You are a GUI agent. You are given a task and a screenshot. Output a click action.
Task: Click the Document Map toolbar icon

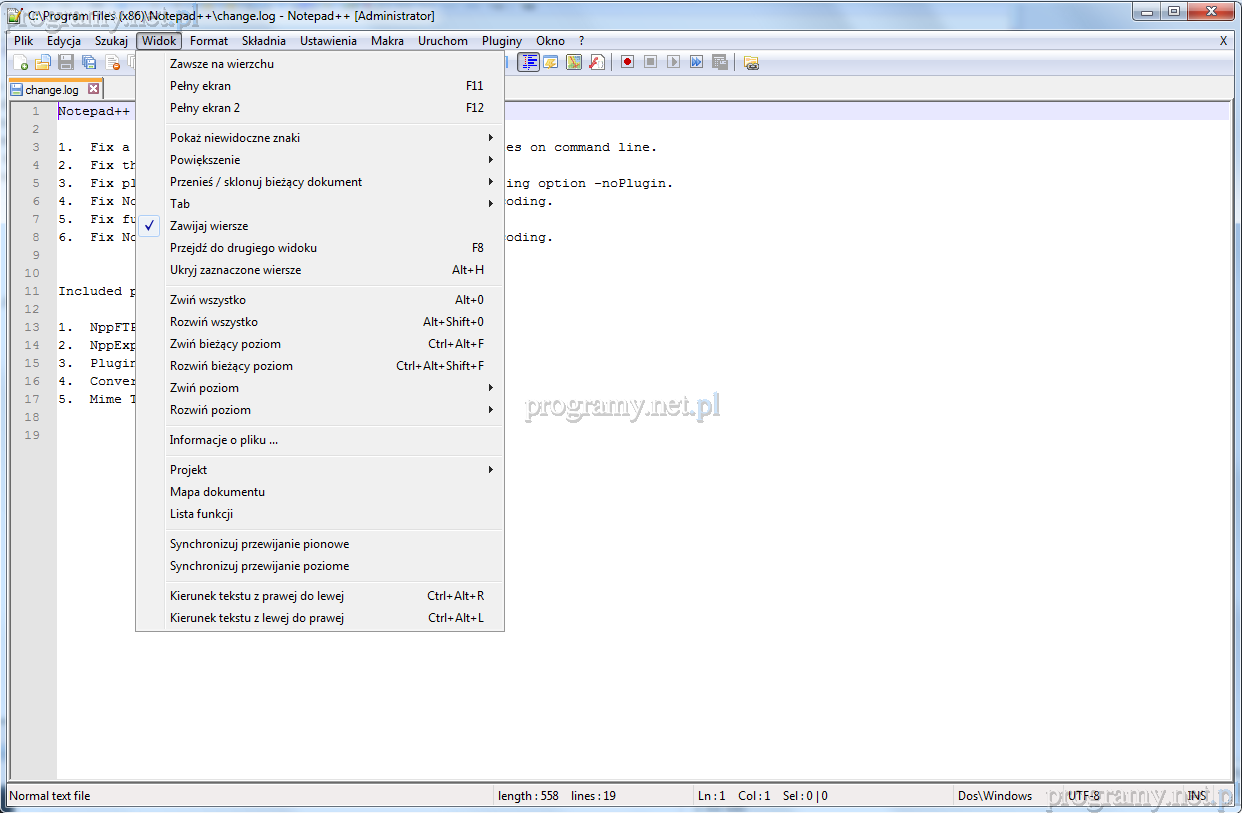tap(574, 62)
